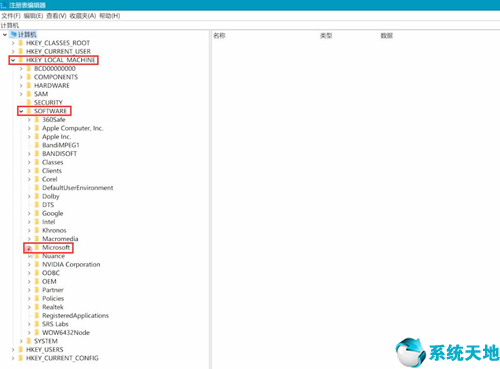The height and width of the screenshot is (369, 500).
Task: Open the 收藏夹(A) favorites menu
Action: (x=83, y=16)
